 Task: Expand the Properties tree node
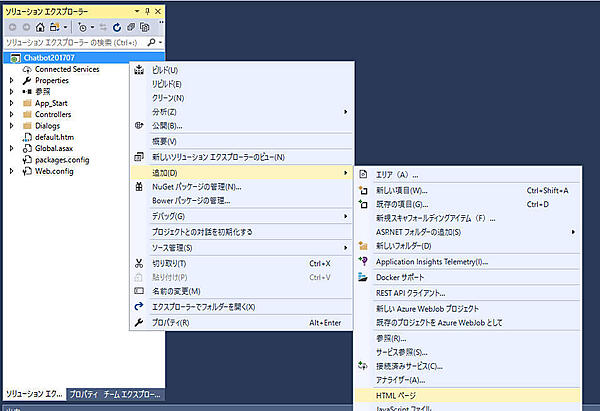(11, 80)
